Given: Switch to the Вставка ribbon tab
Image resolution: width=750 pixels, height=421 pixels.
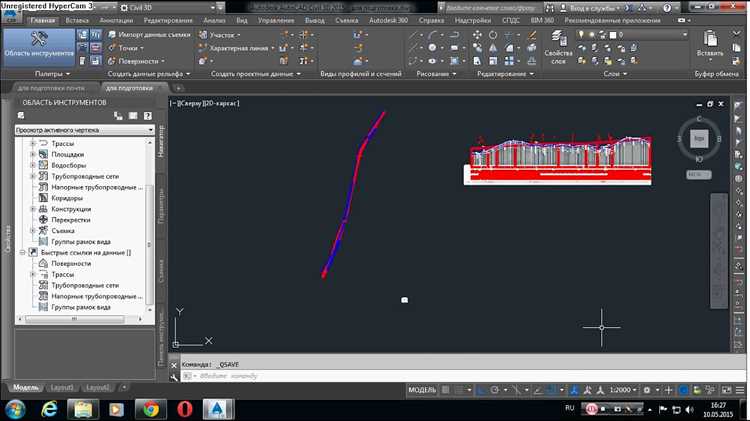Looking at the screenshot, I should 76,20.
